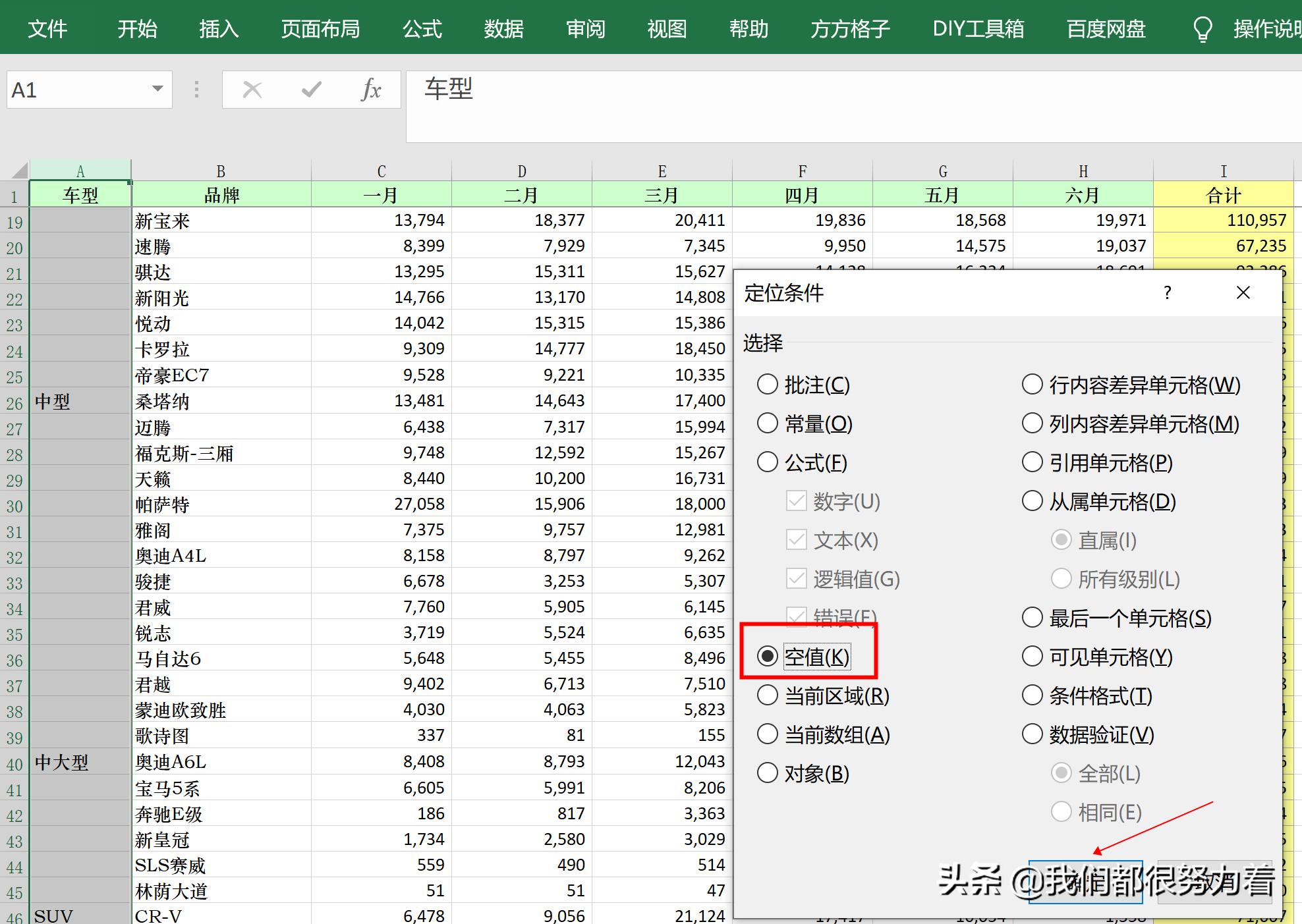Close the 定位条件 dialog

[x=1243, y=292]
